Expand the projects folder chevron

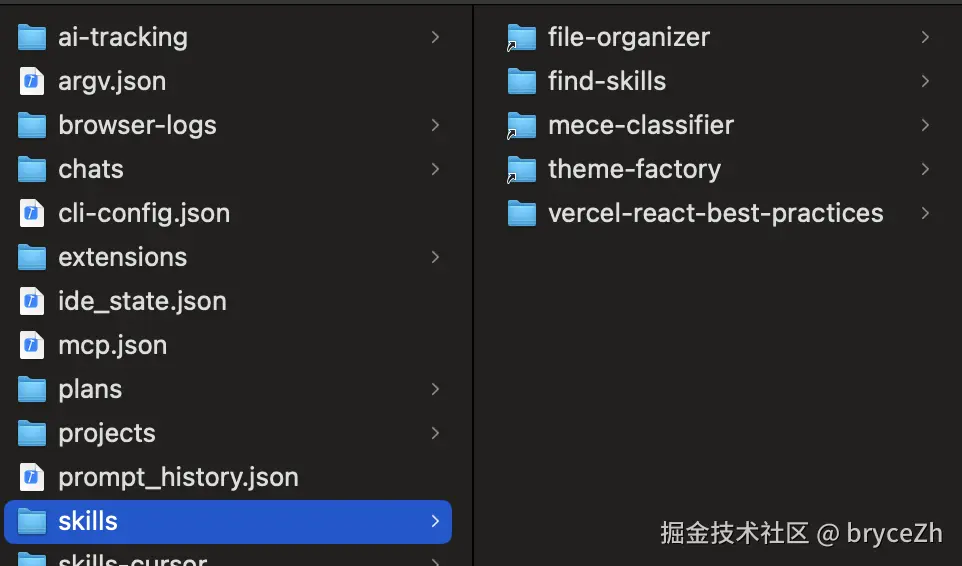(435, 433)
